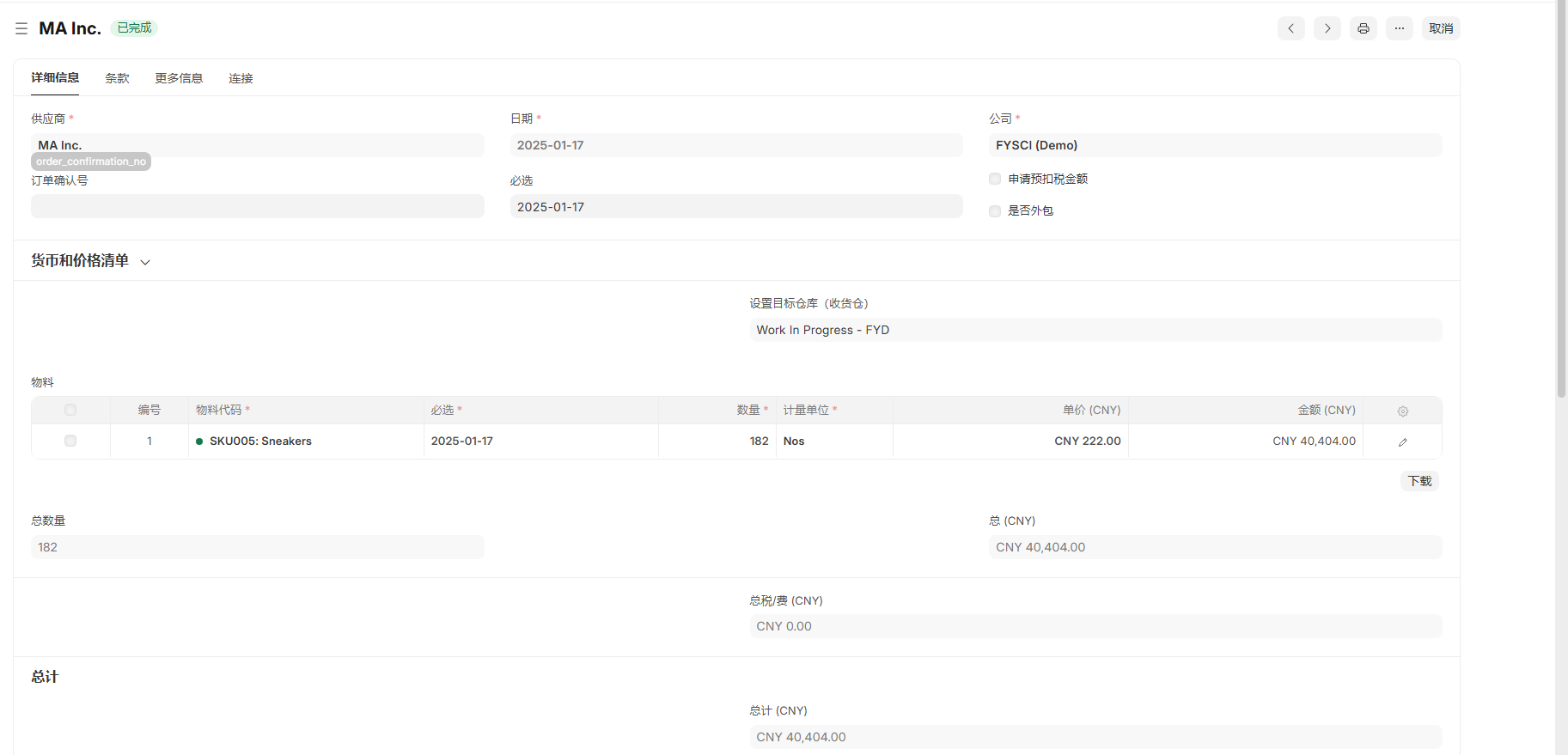This screenshot has height=755, width=1568.
Task: Go to previous document arrow
Action: [x=1290, y=28]
